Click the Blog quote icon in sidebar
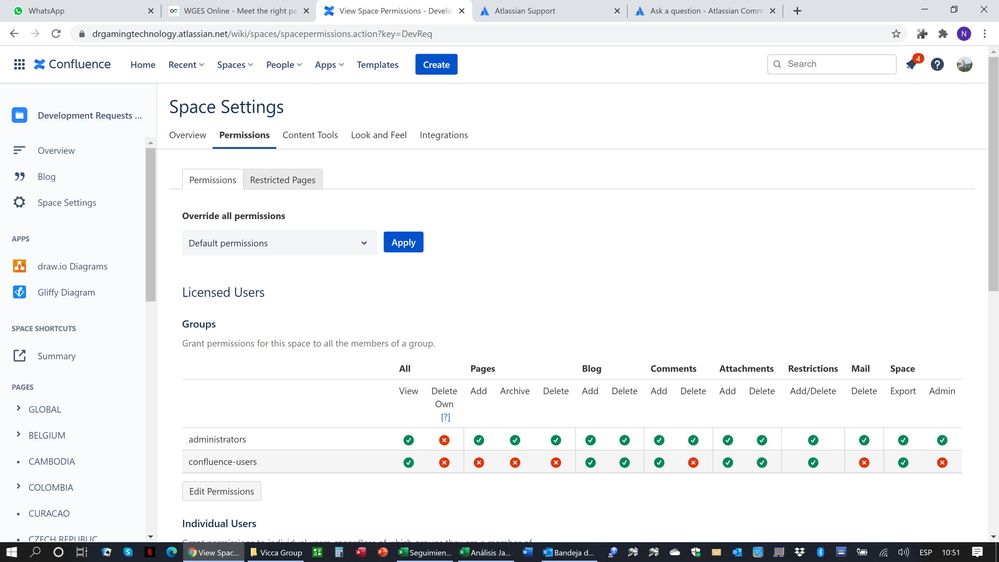This screenshot has width=999, height=562. 19,176
